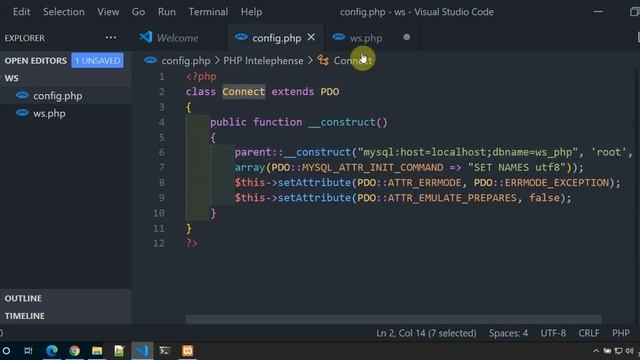Open Windows search circle on taskbar
The height and width of the screenshot is (360, 640).
(x=6, y=351)
